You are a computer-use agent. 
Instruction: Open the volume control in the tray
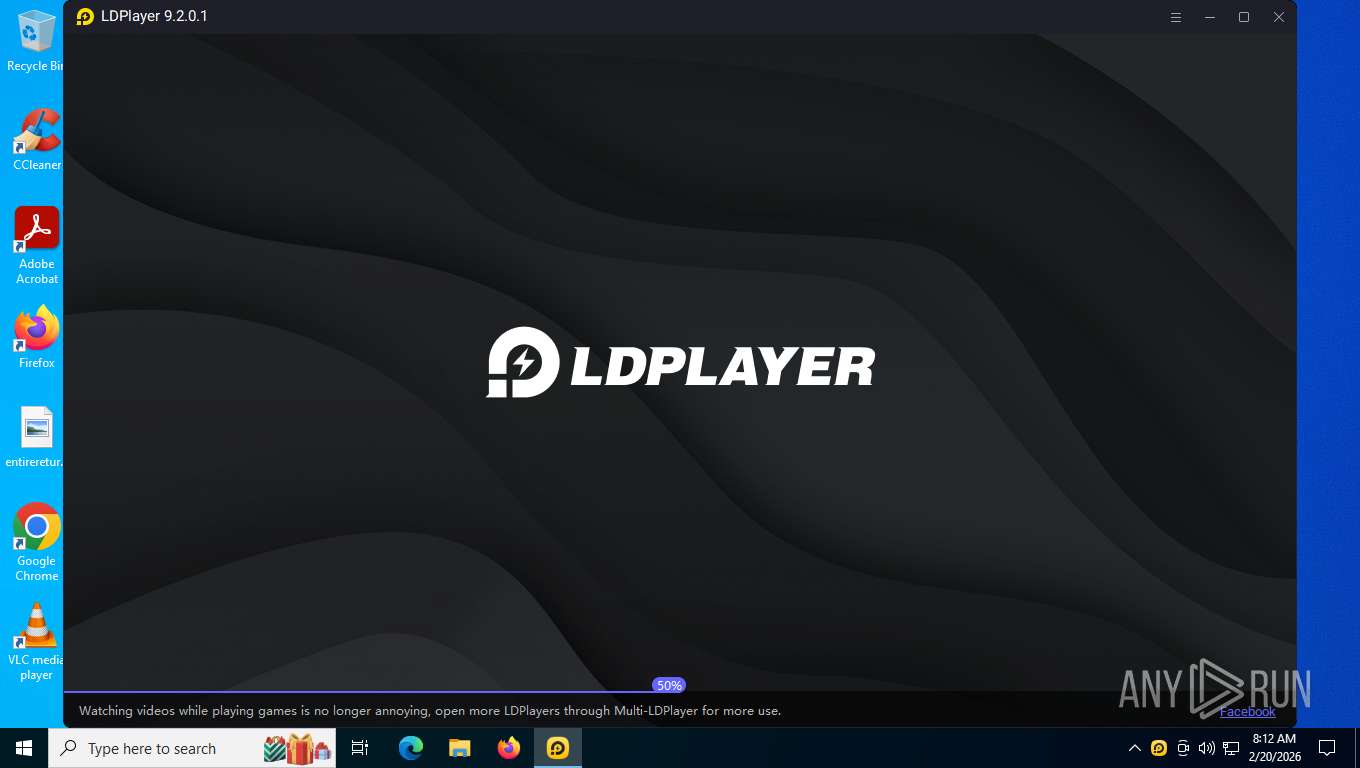tap(1207, 748)
